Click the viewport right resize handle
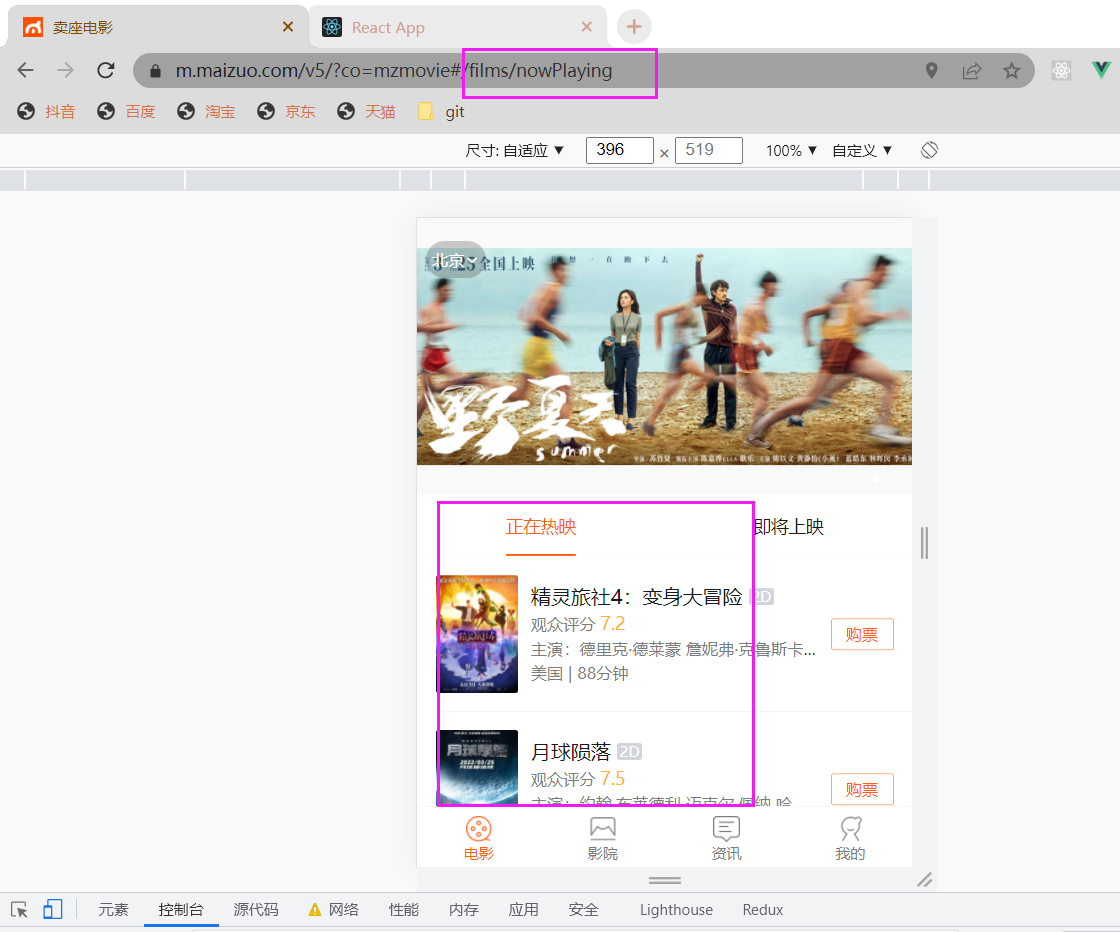 pos(924,543)
